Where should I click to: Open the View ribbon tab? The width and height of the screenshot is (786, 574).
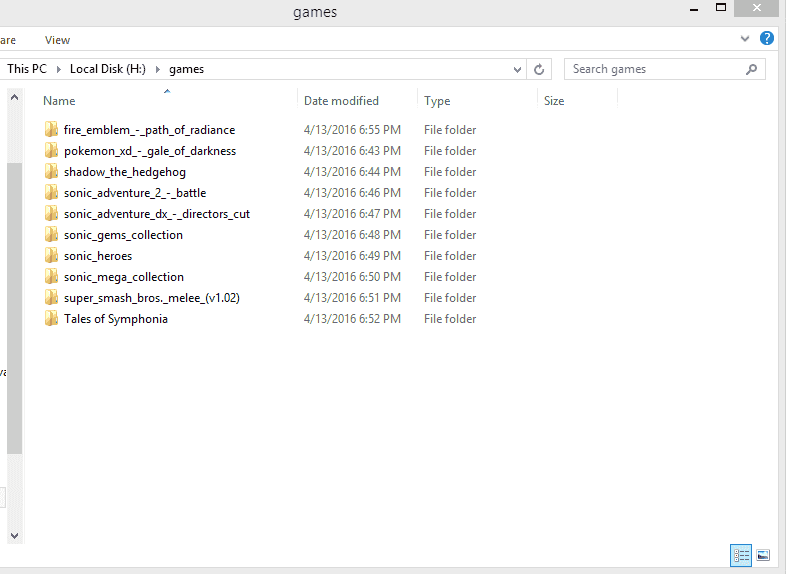[57, 40]
